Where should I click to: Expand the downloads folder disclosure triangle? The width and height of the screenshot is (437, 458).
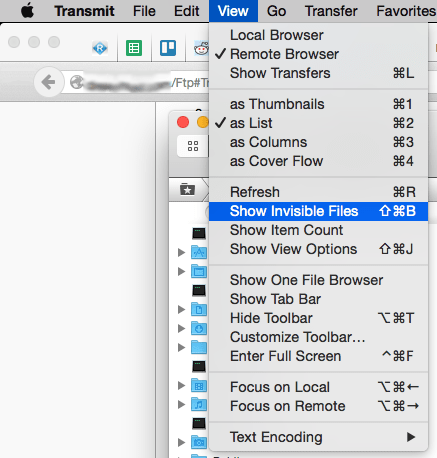[181, 329]
